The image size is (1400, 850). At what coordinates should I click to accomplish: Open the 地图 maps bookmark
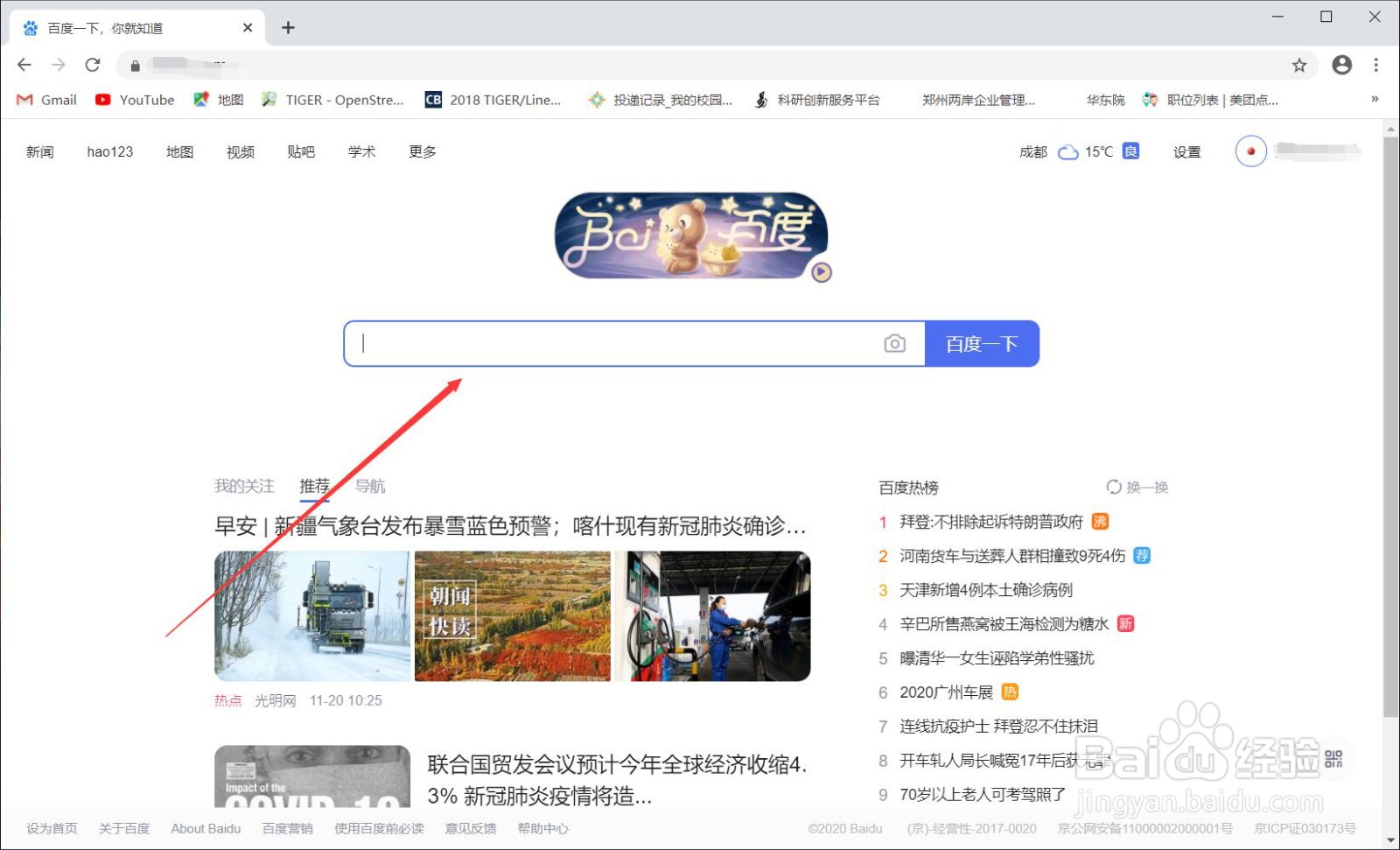pyautogui.click(x=219, y=100)
